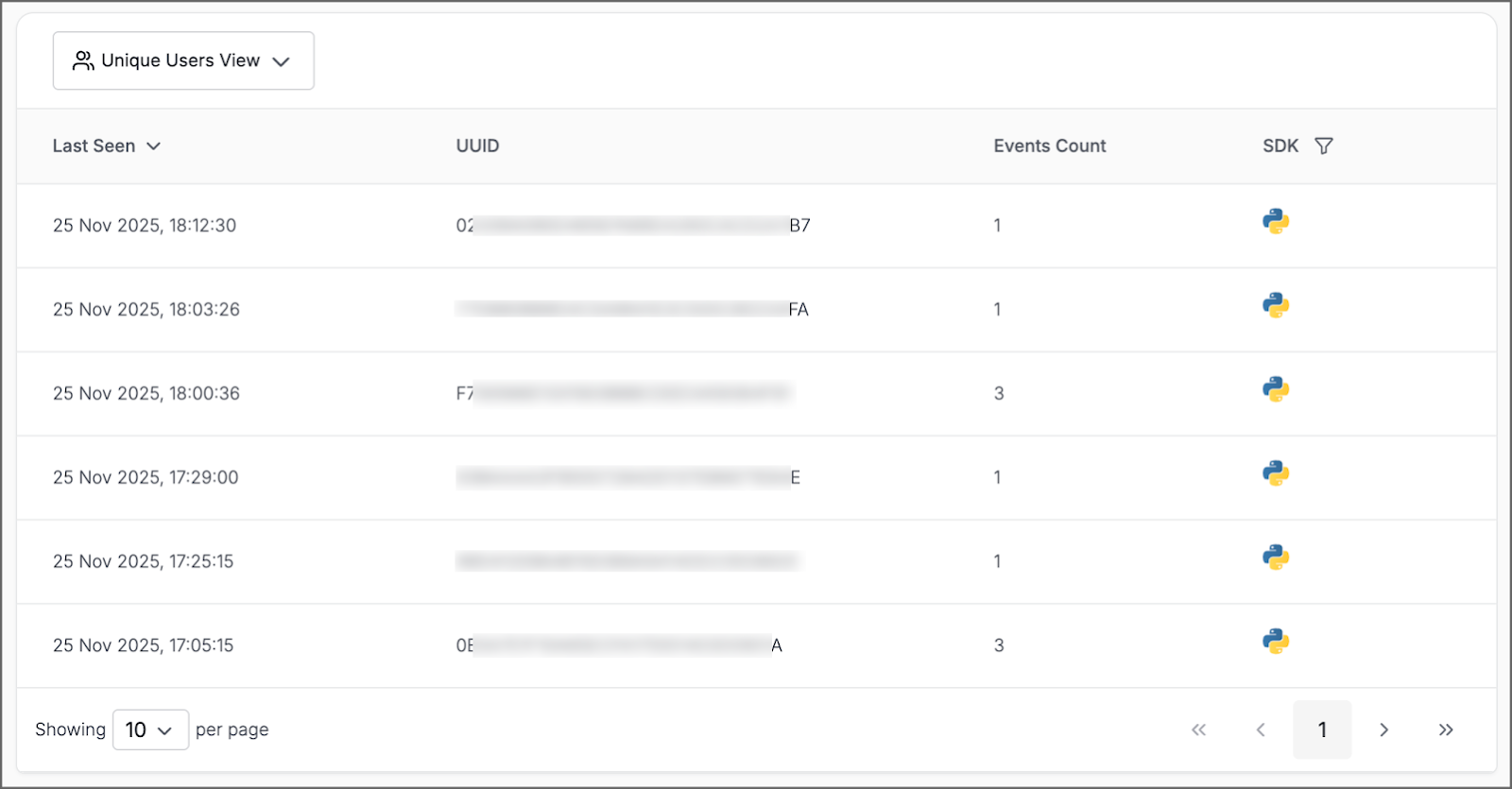Go to the next page
1512x789 pixels.
click(x=1383, y=729)
